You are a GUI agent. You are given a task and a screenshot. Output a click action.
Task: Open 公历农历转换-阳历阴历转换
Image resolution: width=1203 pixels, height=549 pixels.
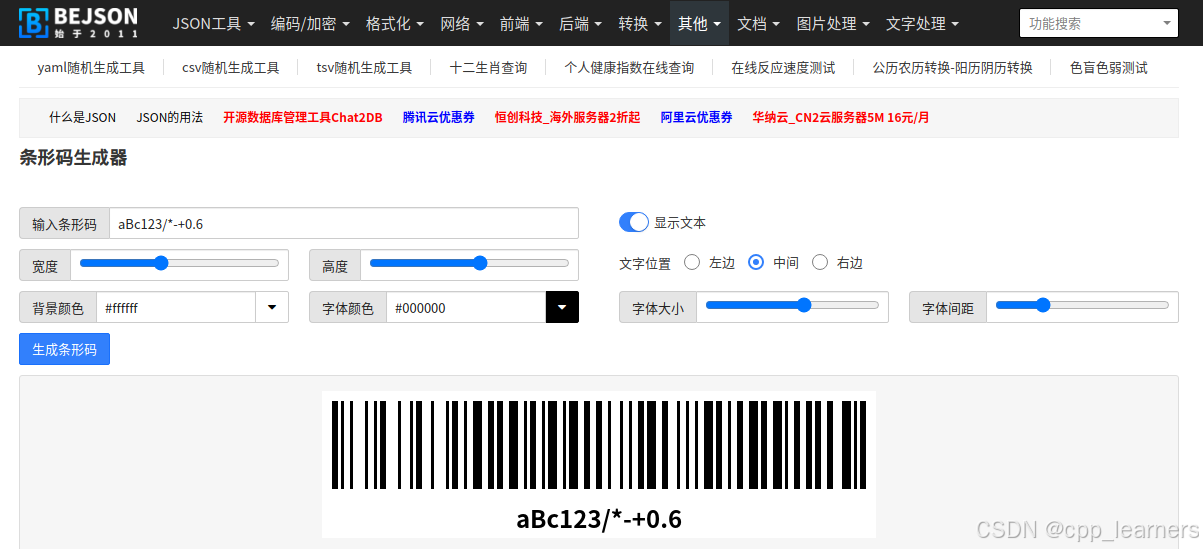952,68
